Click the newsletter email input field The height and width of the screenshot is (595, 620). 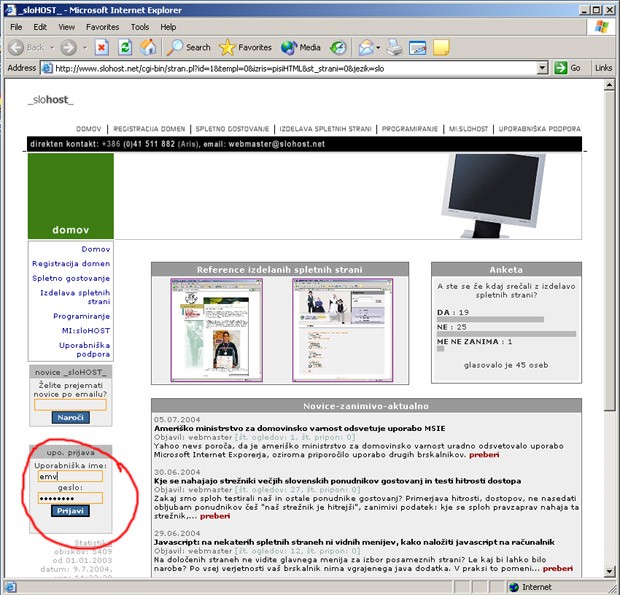click(70, 405)
